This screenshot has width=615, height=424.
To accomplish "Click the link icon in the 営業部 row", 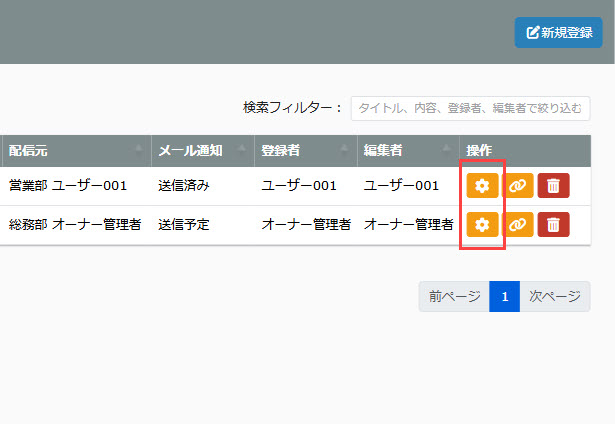I will click(517, 186).
